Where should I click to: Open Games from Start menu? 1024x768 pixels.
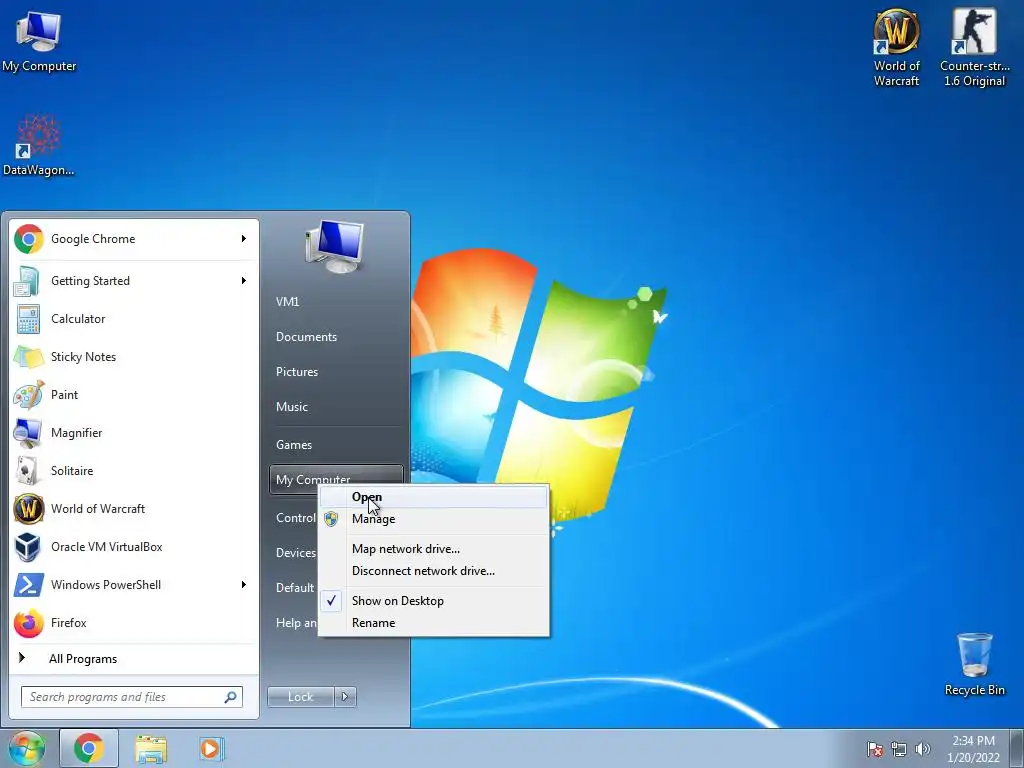point(336,445)
